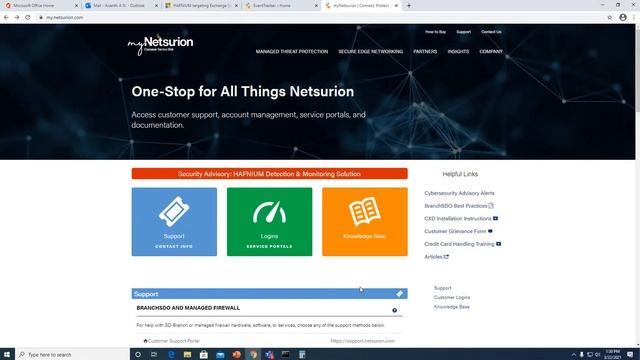Screen dimensions: 640x360
Task: Open the Windows Start menu
Action: coord(7,354)
